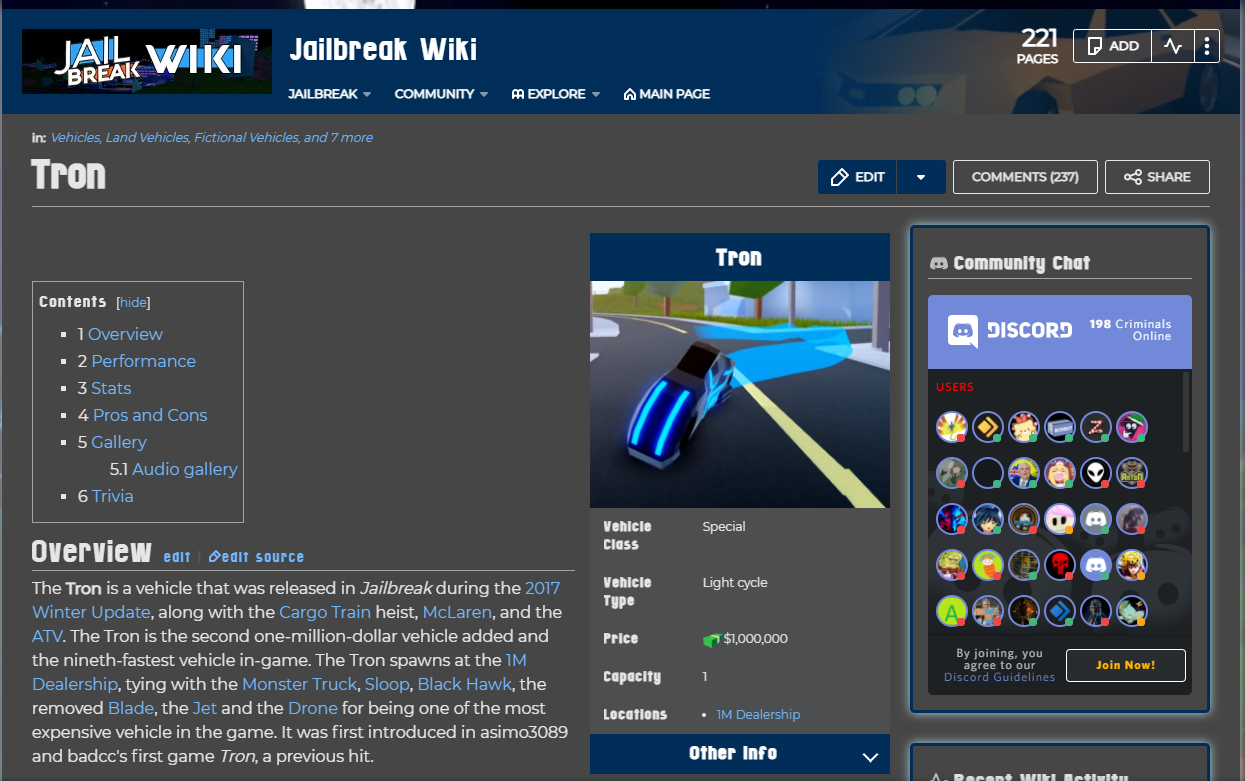Image resolution: width=1245 pixels, height=781 pixels.
Task: Open the McLaren article link
Action: pyautogui.click(x=458, y=612)
